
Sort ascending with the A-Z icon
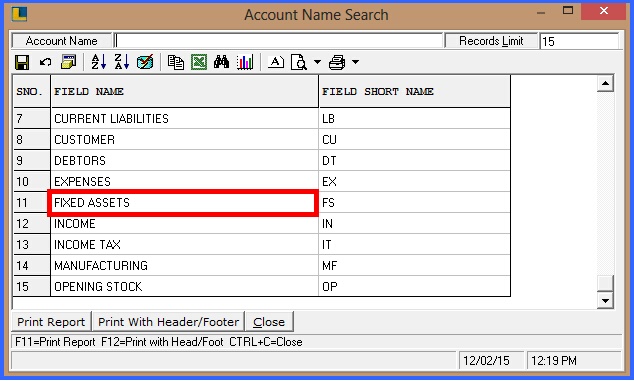pyautogui.click(x=99, y=62)
